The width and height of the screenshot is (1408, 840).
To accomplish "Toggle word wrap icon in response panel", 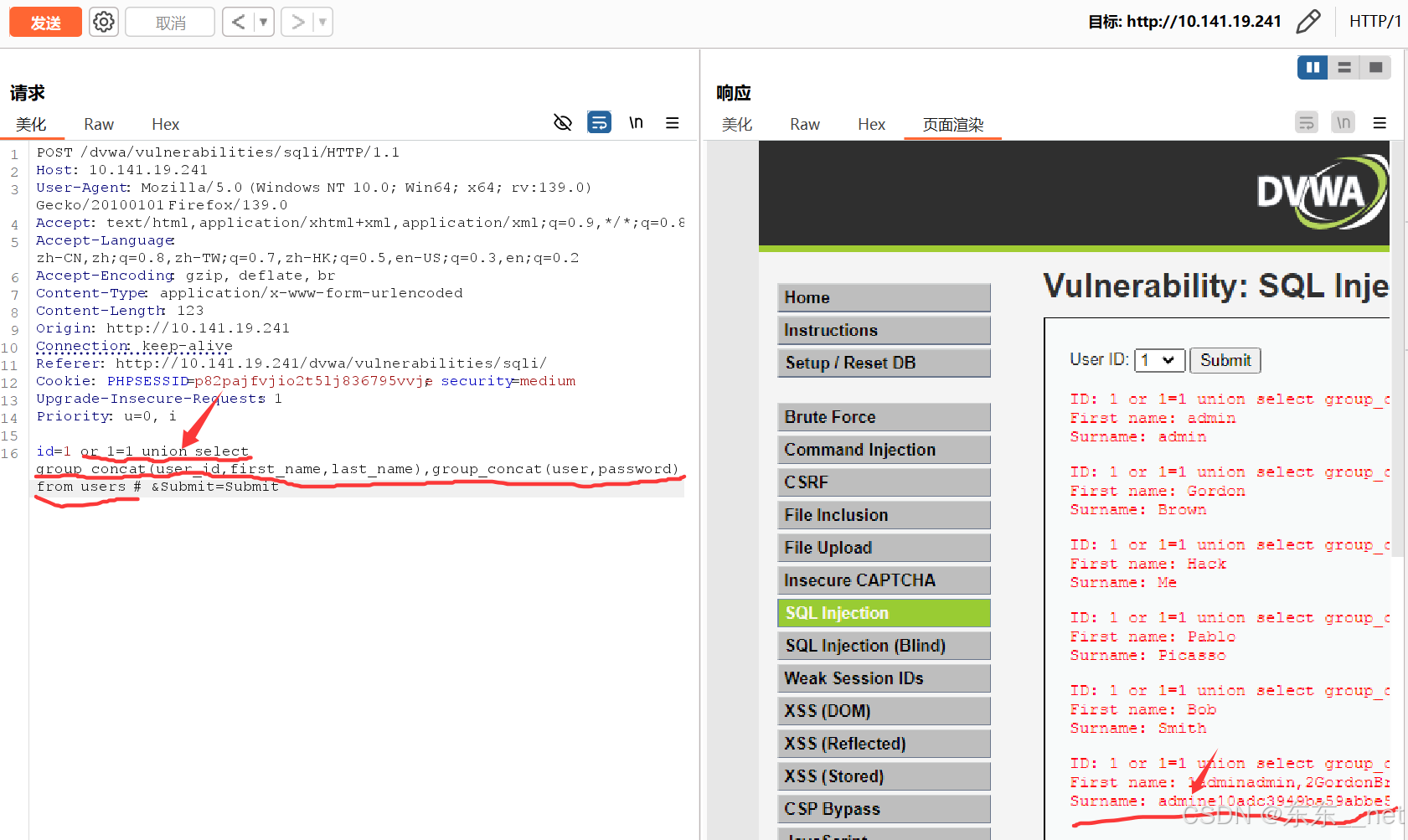I will click(x=1307, y=122).
